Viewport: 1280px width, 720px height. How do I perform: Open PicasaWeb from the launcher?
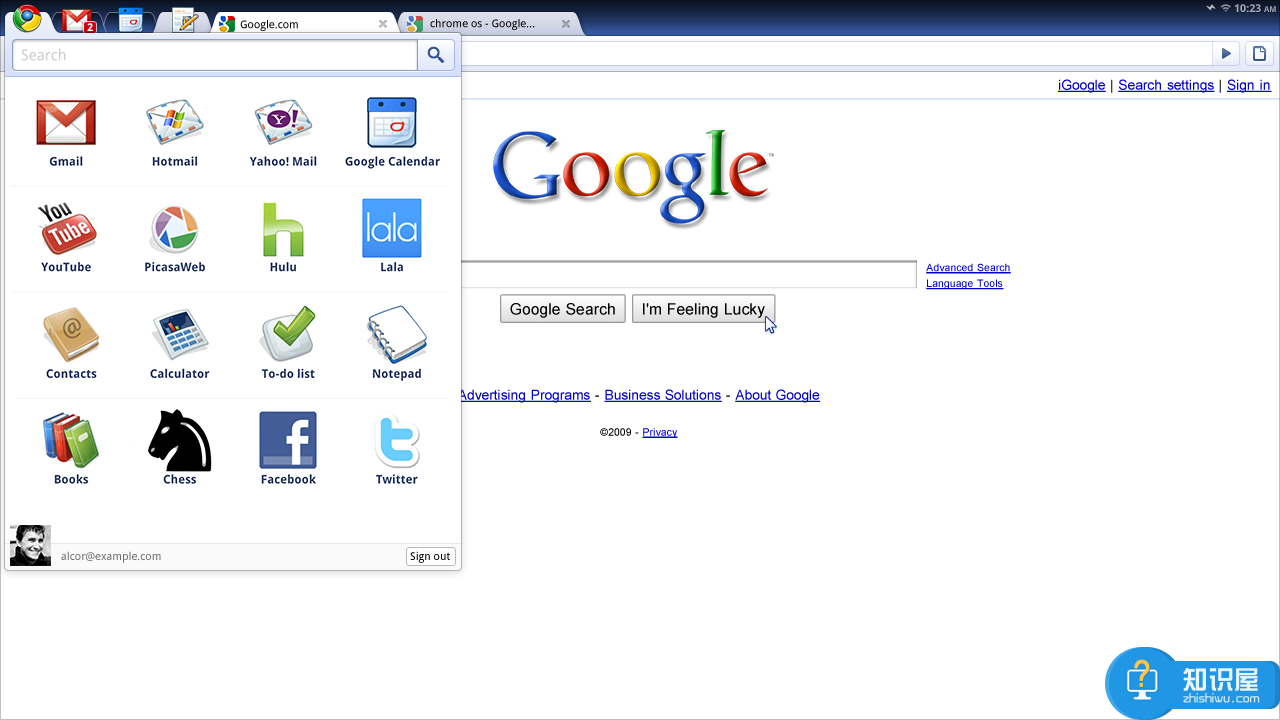pyautogui.click(x=175, y=230)
